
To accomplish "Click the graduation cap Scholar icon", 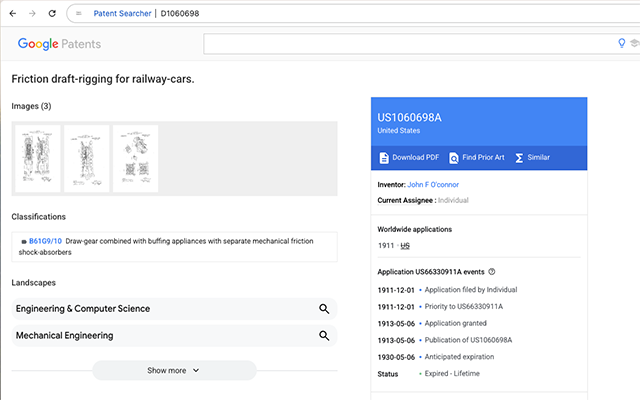I will (x=635, y=43).
